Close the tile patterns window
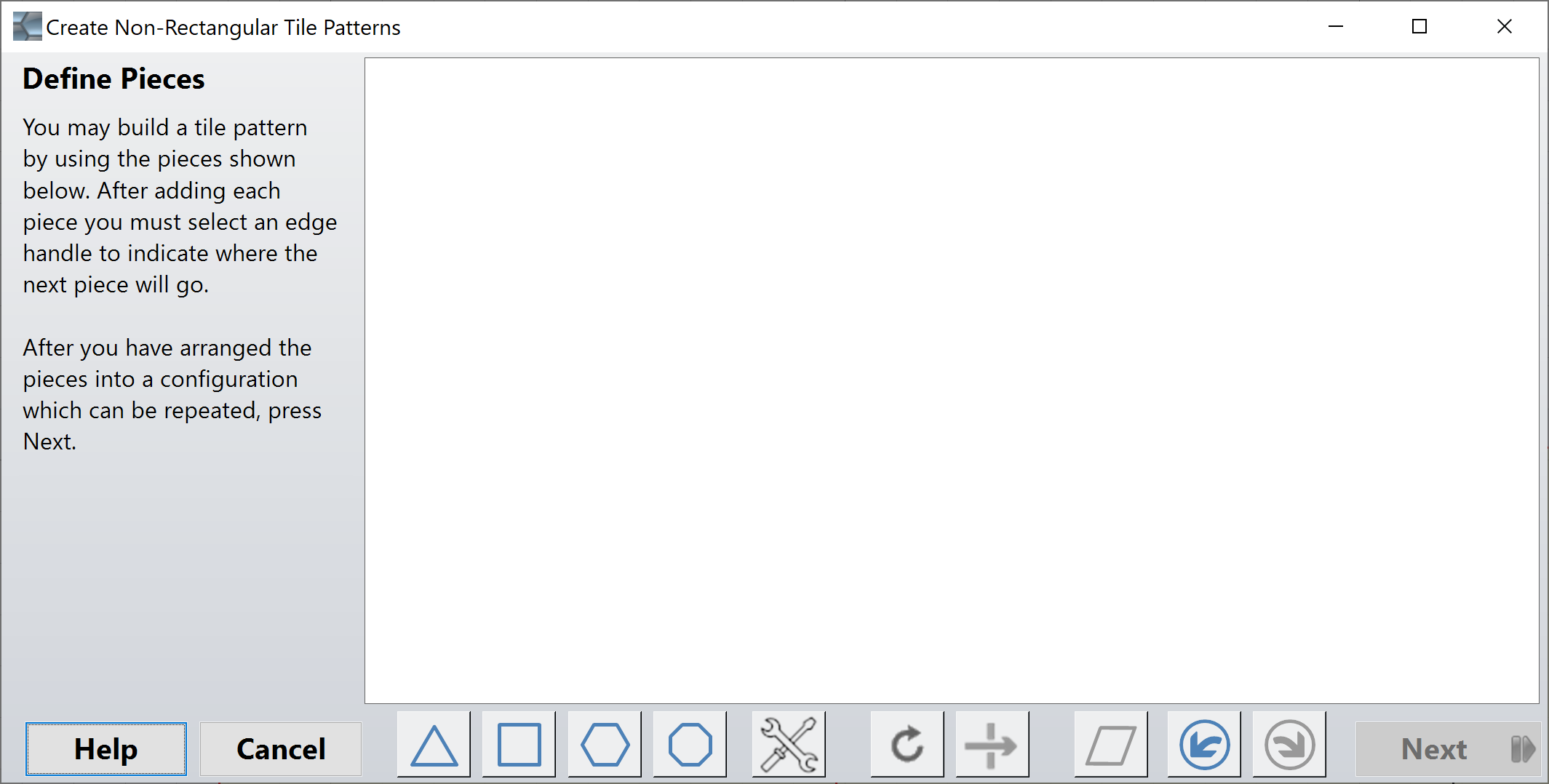Viewport: 1549px width, 784px height. [x=1505, y=27]
